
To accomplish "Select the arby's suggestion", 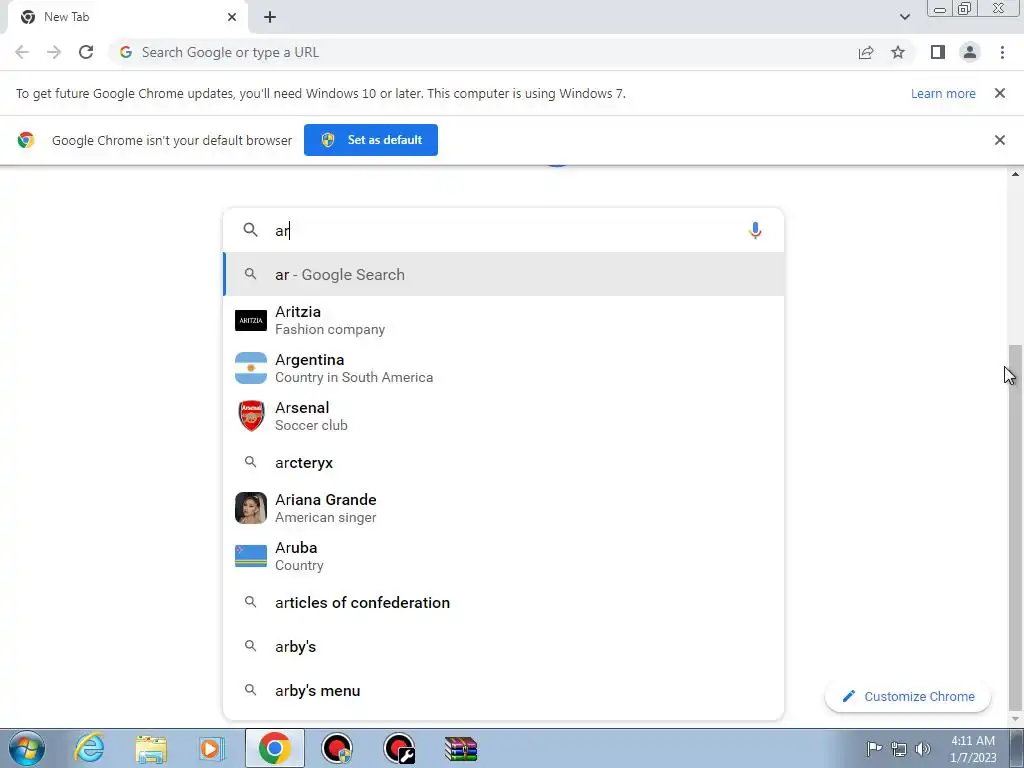I will click(504, 647).
